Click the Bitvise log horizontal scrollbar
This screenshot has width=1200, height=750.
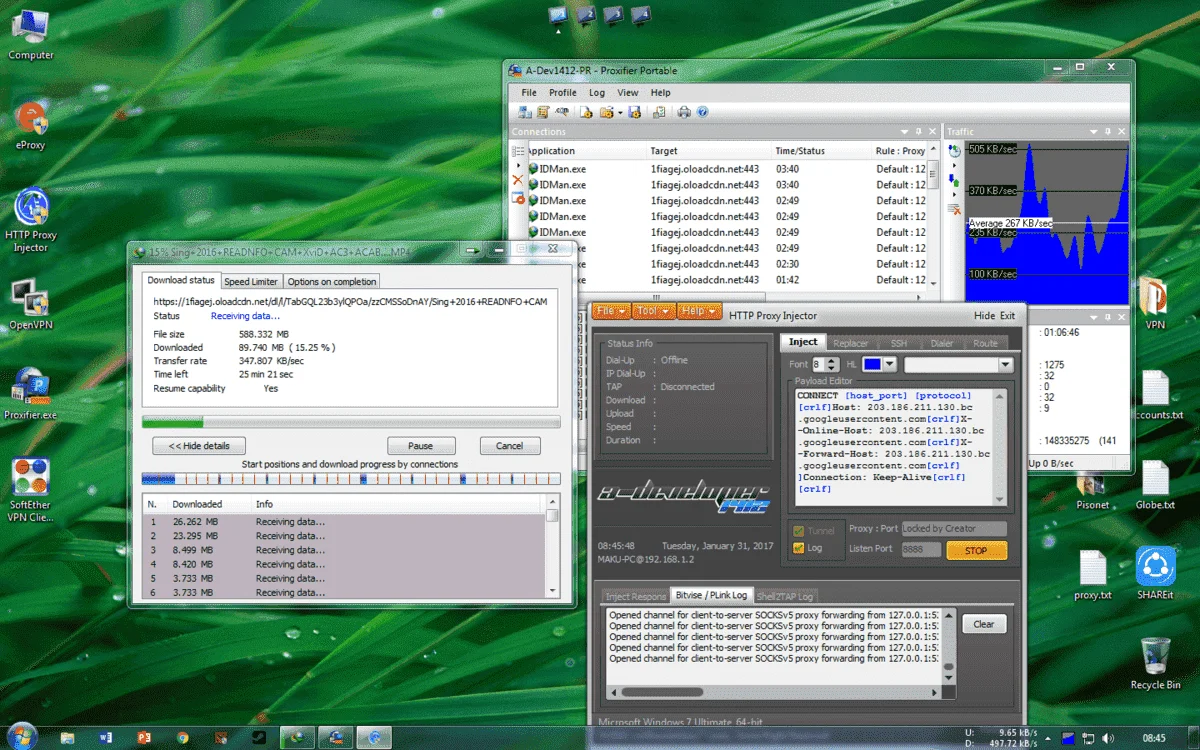(x=774, y=691)
